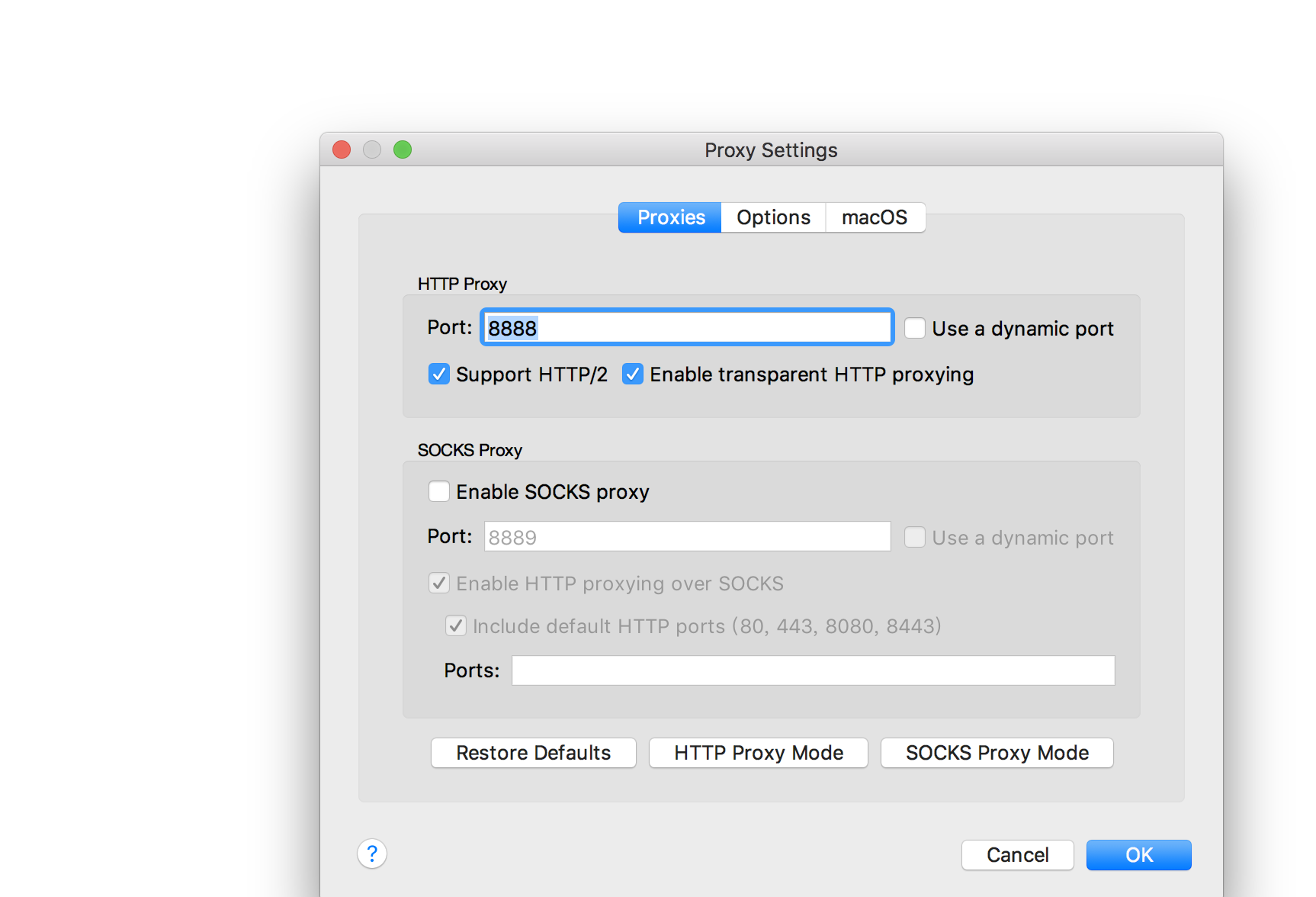Open the Options tab

[x=772, y=217]
